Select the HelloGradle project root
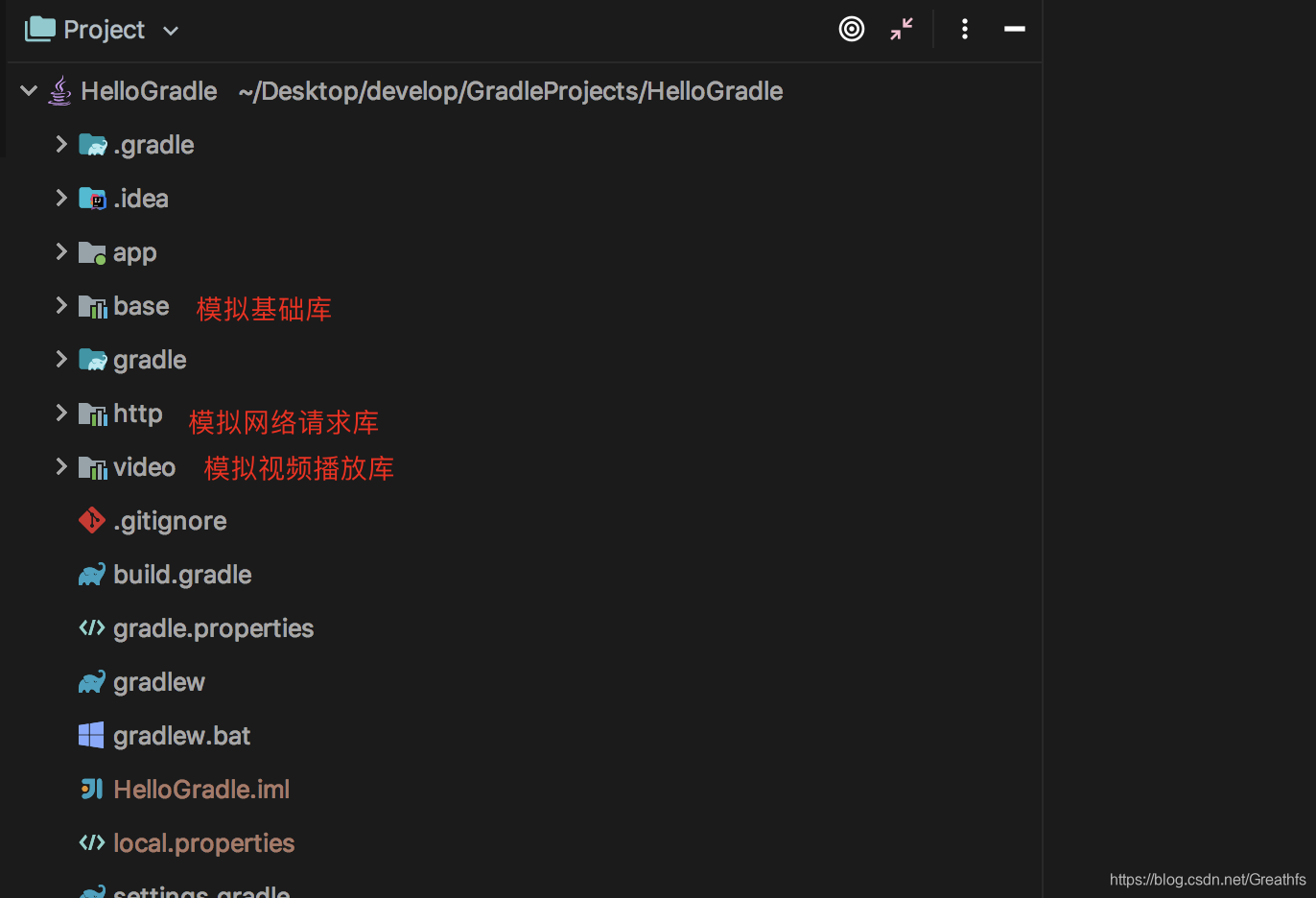 point(150,91)
